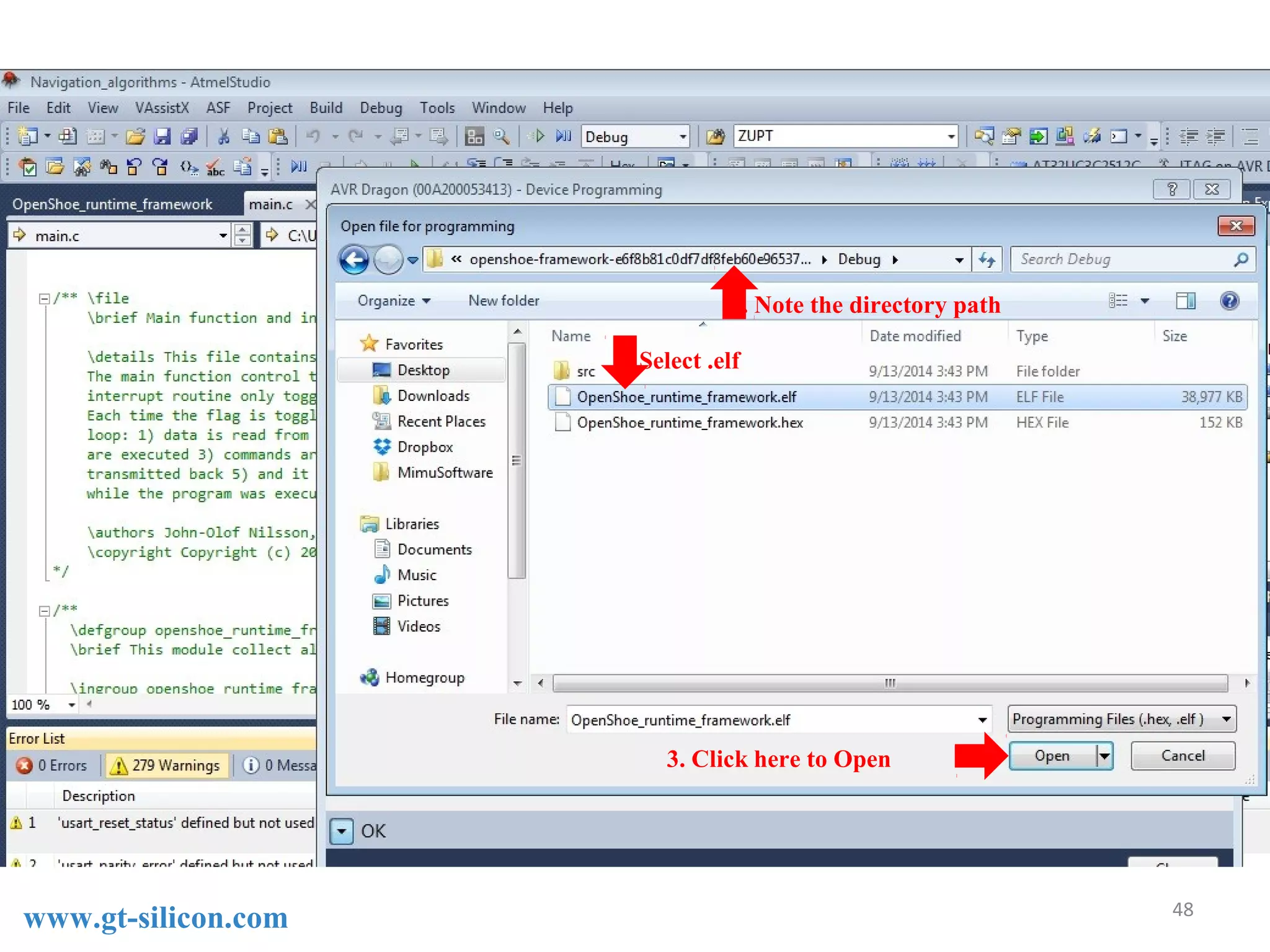Open the main.c scope dropdown in editor
The height and width of the screenshot is (952, 1270).
(223, 236)
